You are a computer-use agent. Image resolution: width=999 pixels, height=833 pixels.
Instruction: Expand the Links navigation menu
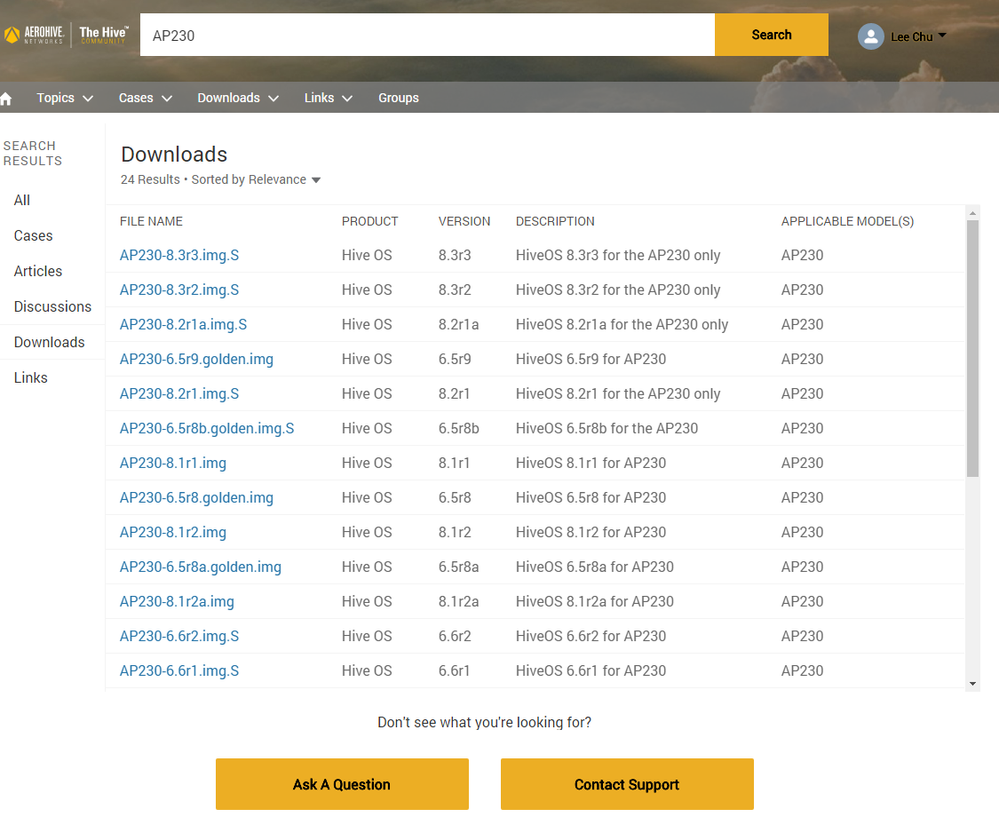328,98
